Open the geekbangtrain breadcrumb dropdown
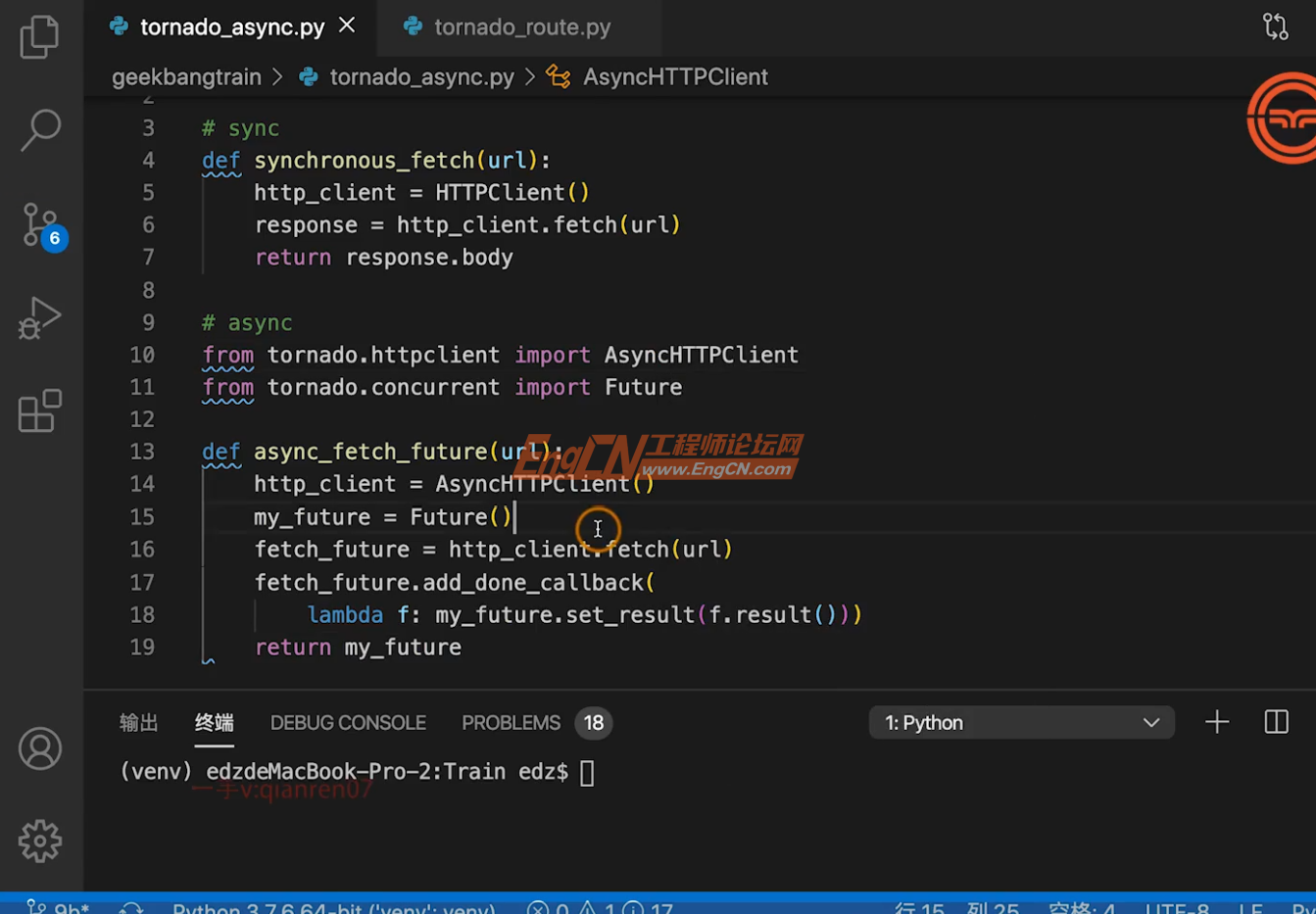 pos(186,76)
